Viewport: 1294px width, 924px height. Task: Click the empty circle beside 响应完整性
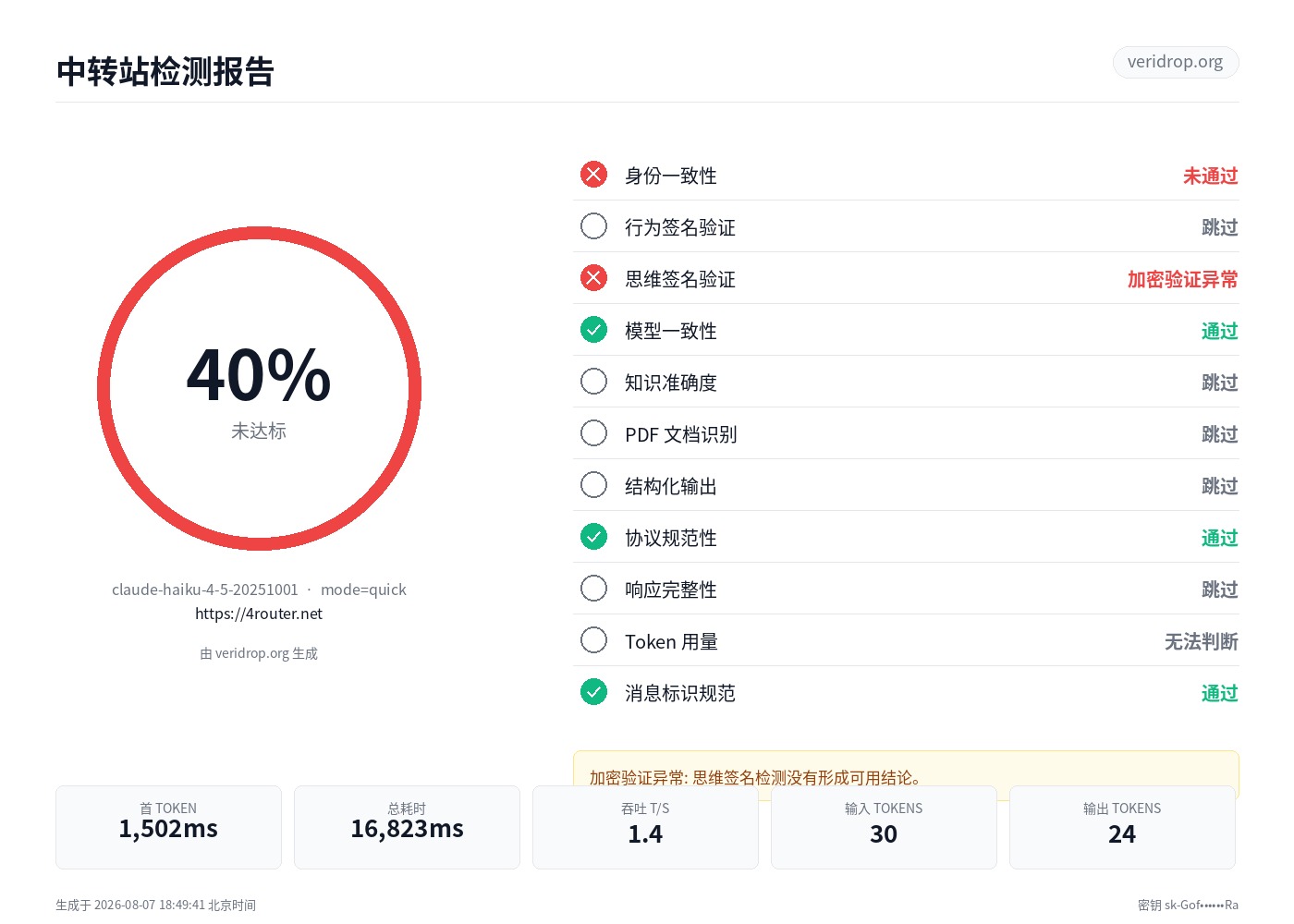(593, 589)
